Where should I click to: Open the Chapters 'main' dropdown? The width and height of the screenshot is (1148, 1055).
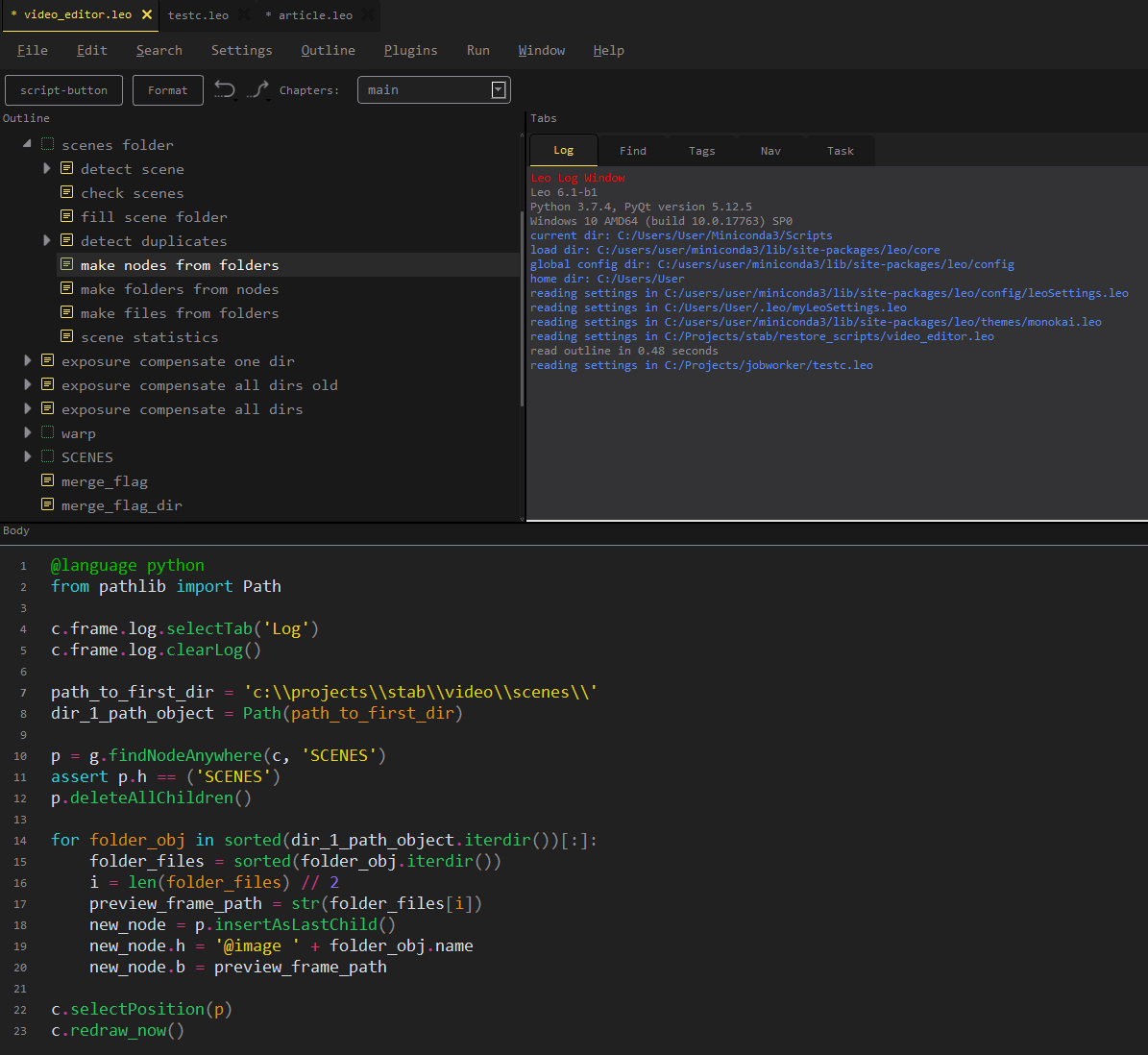pos(499,89)
